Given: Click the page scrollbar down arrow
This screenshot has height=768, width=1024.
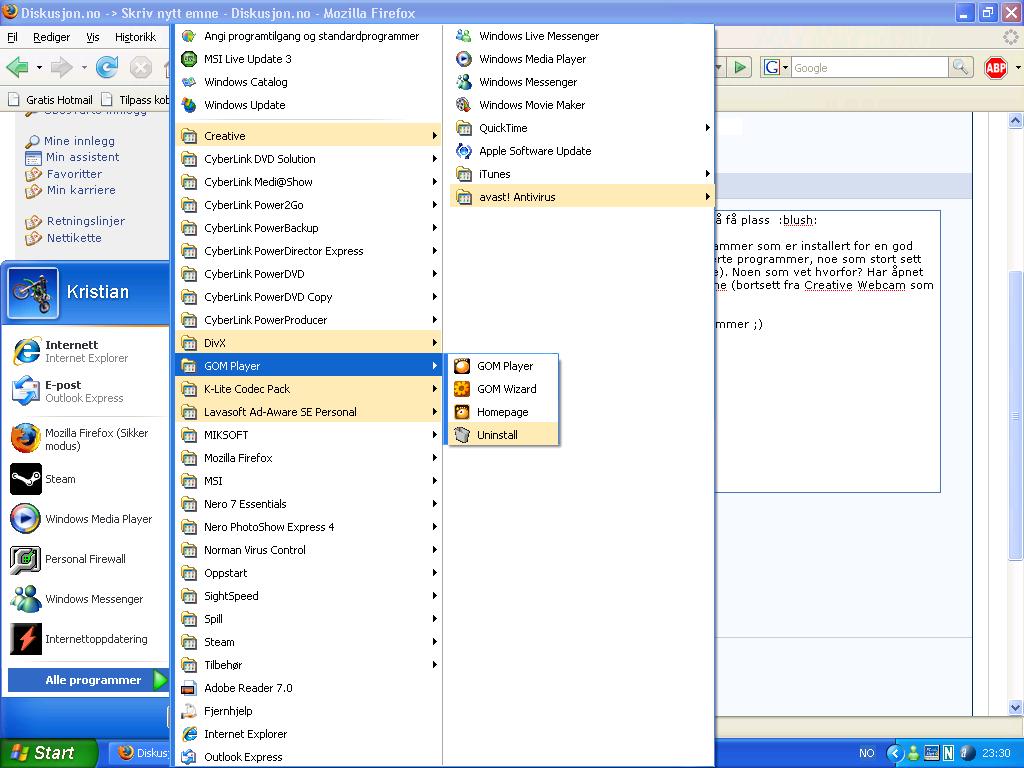Looking at the screenshot, I should pyautogui.click(x=1015, y=707).
